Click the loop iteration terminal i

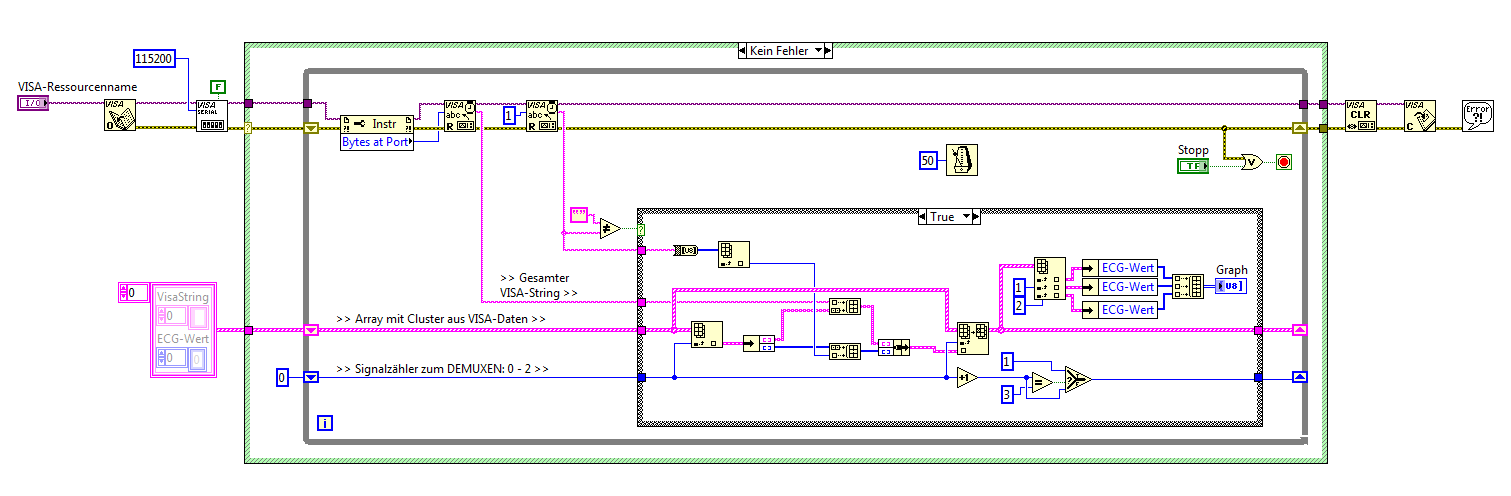click(325, 423)
